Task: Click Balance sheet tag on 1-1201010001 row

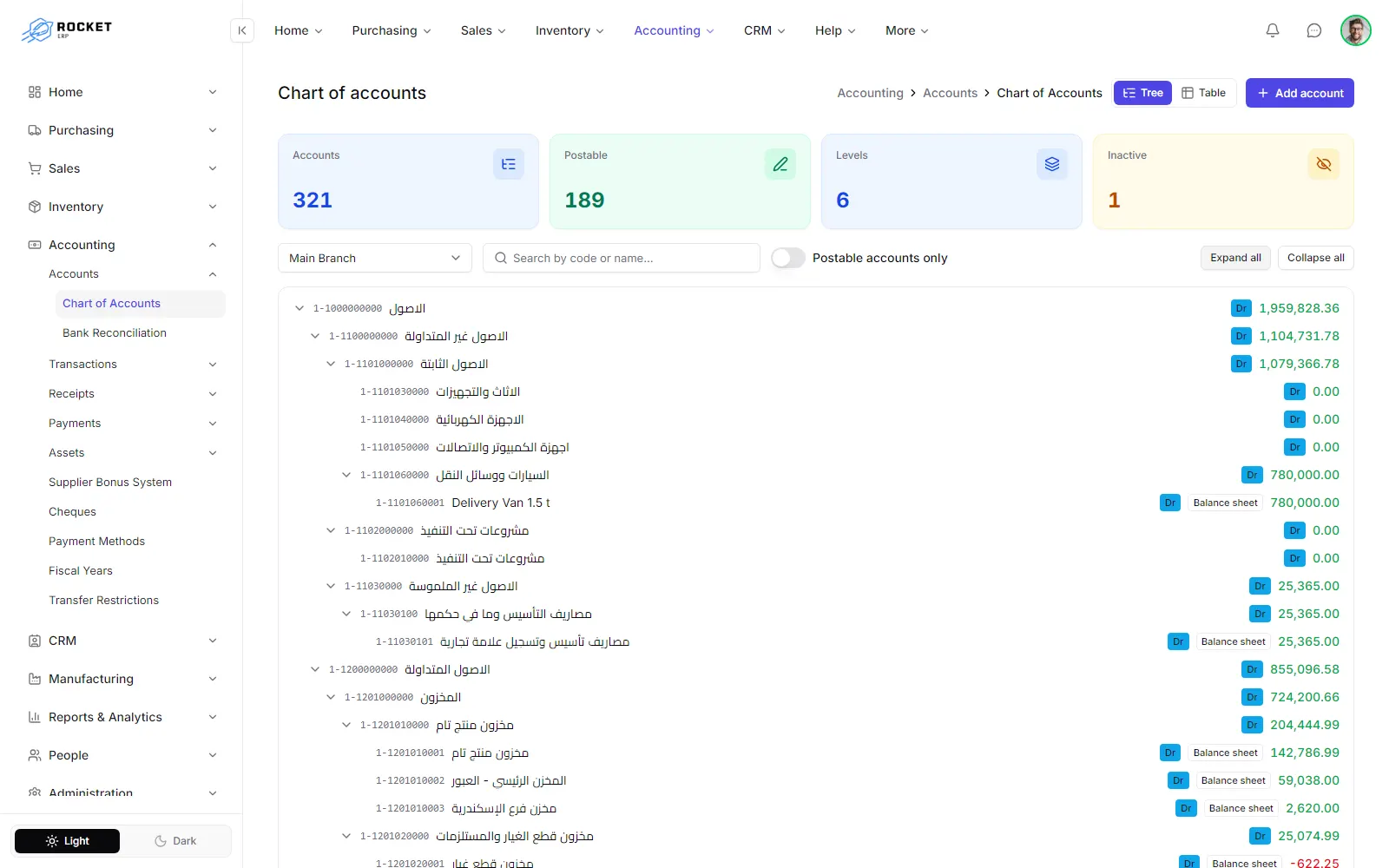Action: 1225,753
